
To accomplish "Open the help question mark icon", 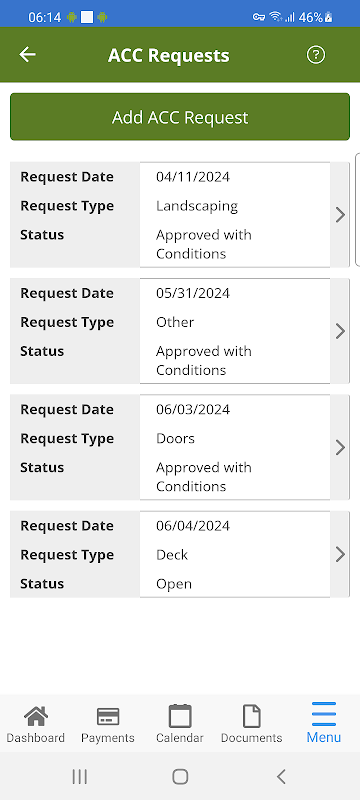I will pos(316,55).
